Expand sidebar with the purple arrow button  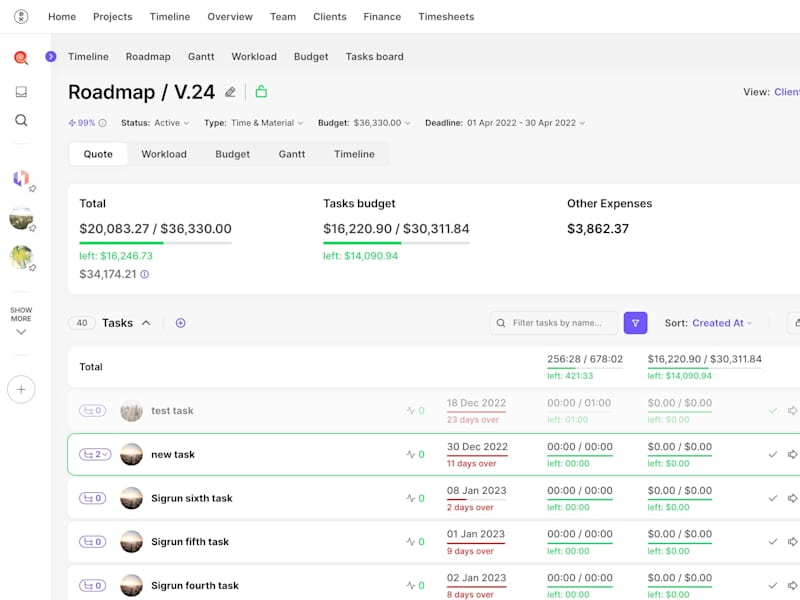[x=51, y=57]
